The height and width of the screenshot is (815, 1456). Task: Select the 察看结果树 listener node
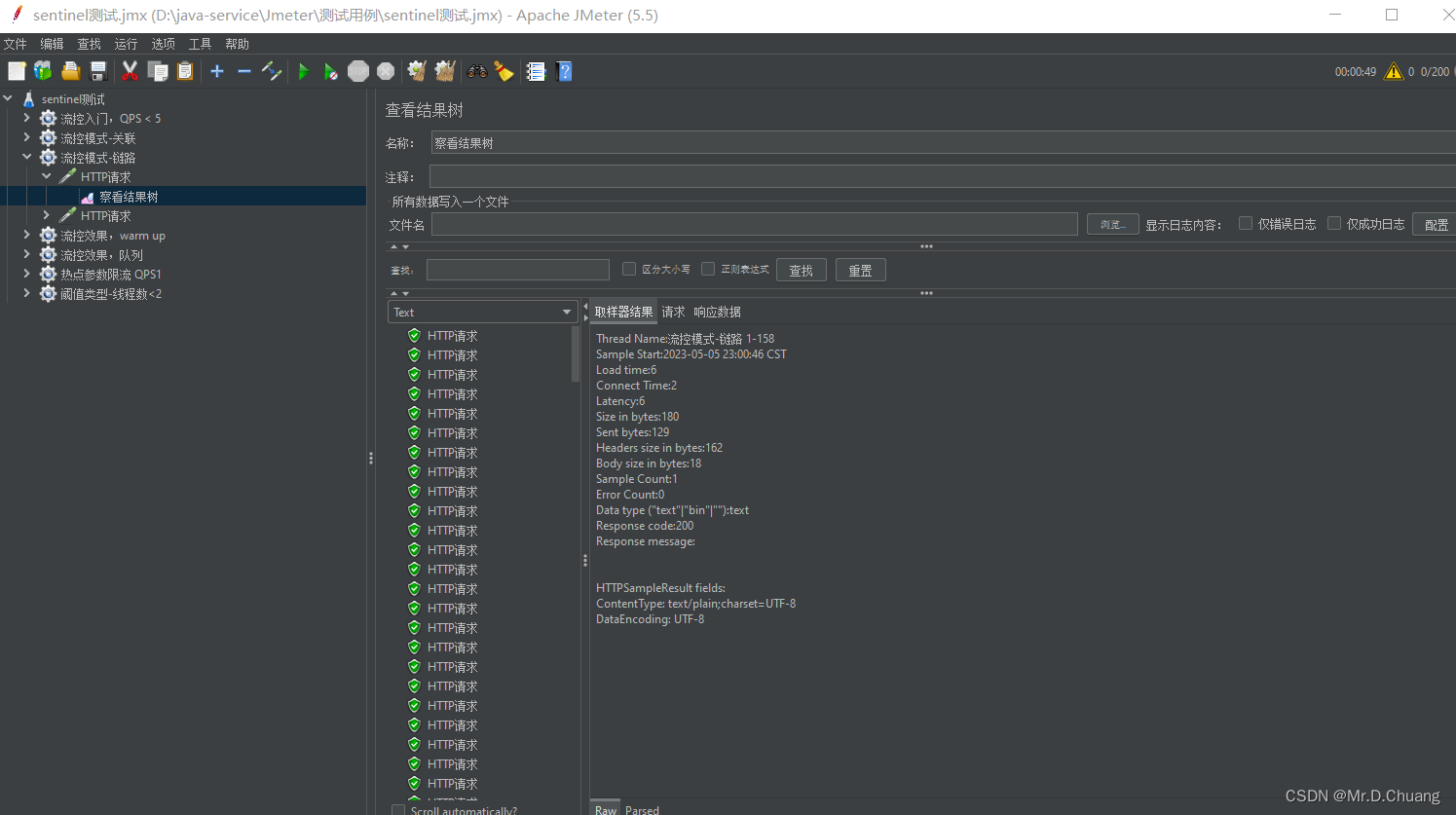[129, 197]
